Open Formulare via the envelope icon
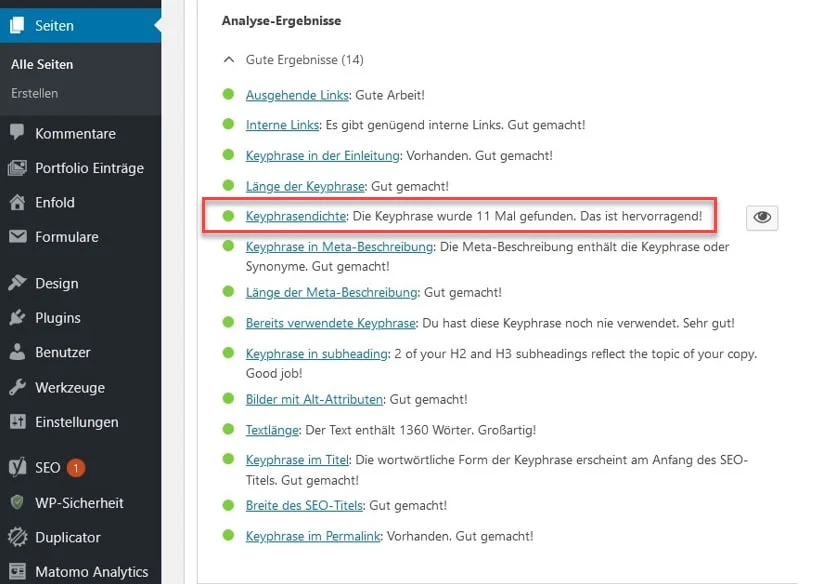 tap(16, 237)
